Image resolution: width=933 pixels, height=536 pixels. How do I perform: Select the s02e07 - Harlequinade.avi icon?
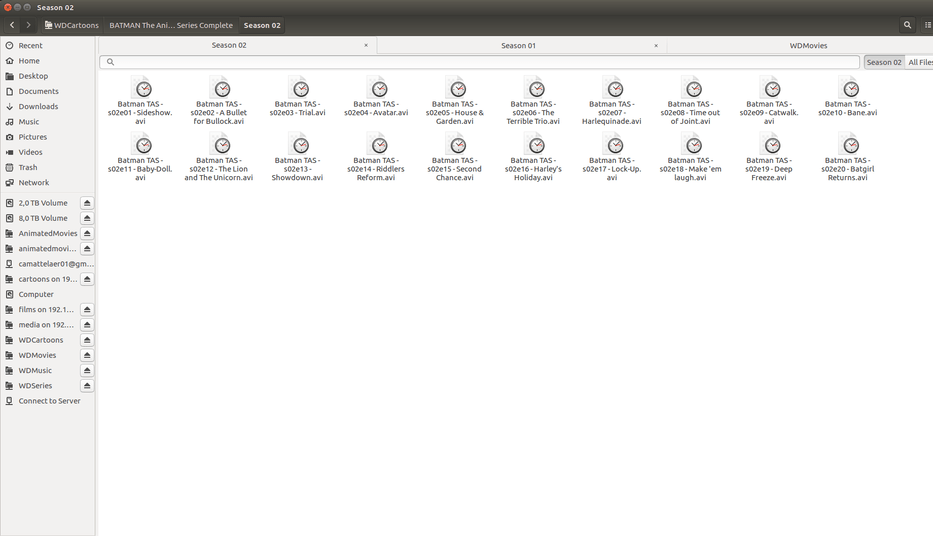click(612, 87)
